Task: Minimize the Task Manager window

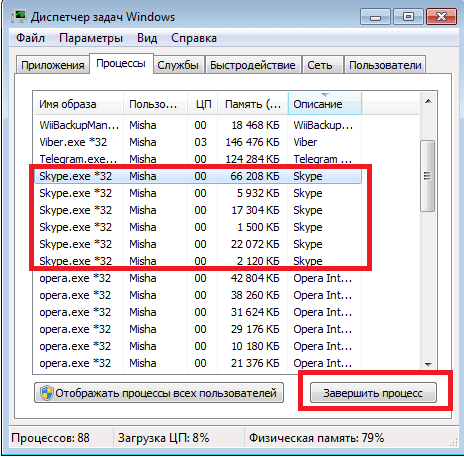Action: [375, 17]
